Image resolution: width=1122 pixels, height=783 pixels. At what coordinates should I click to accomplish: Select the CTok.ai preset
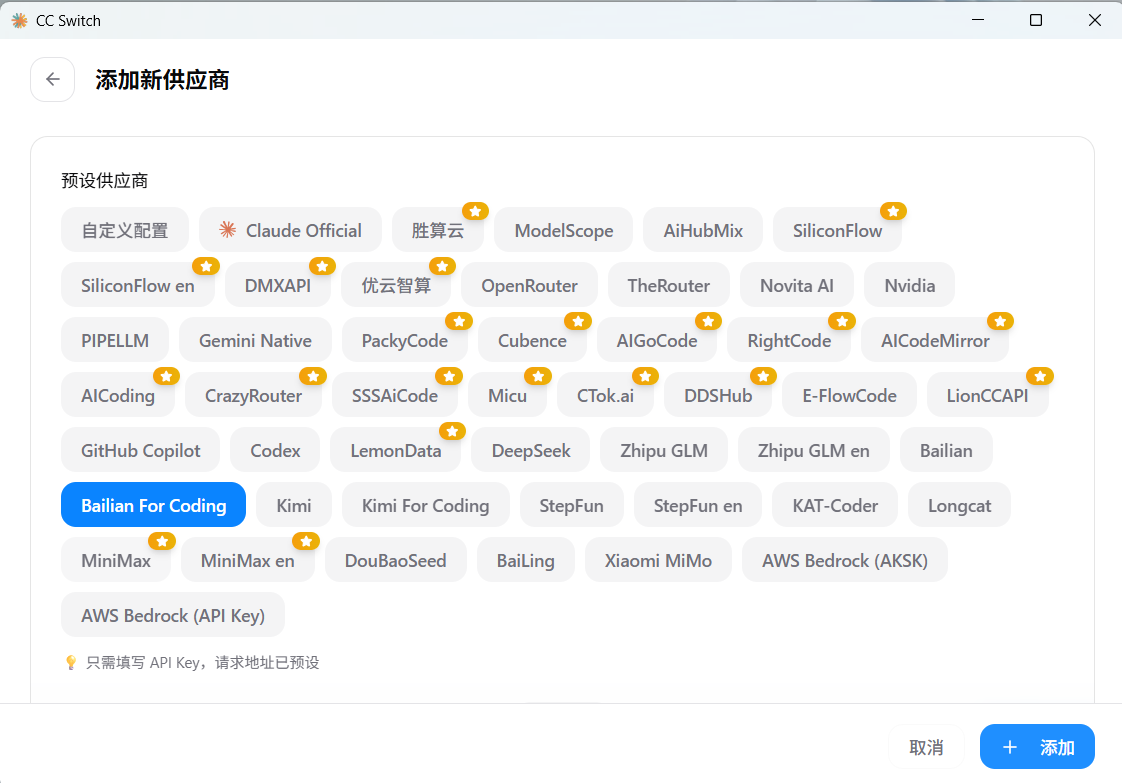605,396
